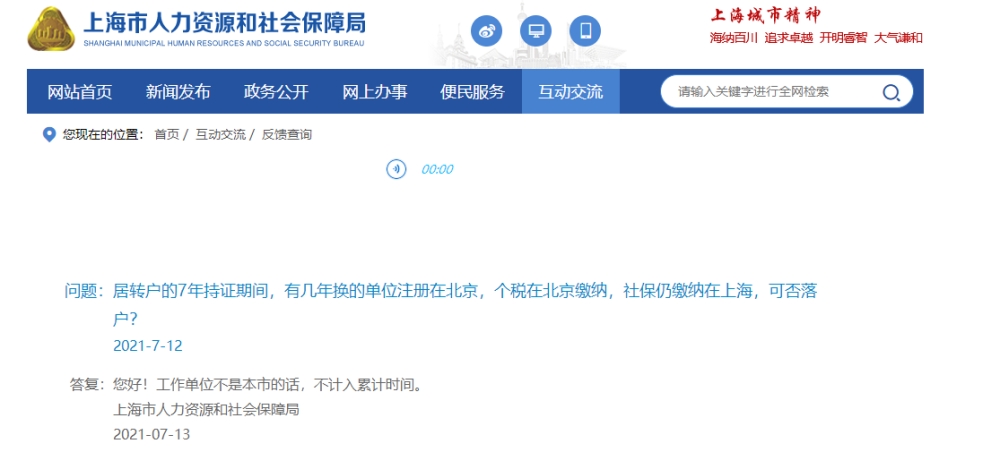The height and width of the screenshot is (469, 1000).
Task: Click the slogan 海纳百川 追求卓越
Action: click(x=761, y=38)
